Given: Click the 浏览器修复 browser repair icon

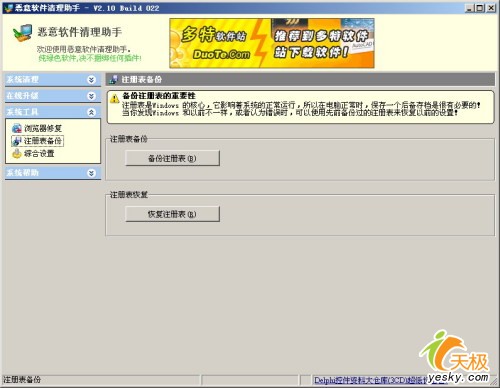Looking at the screenshot, I should 16,128.
